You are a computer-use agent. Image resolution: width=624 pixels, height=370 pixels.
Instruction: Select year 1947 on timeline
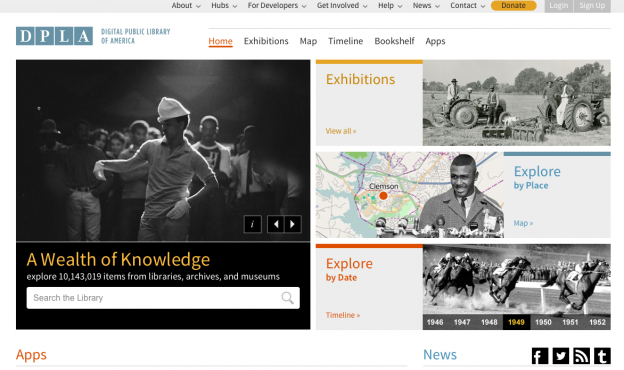pyautogui.click(x=462, y=322)
